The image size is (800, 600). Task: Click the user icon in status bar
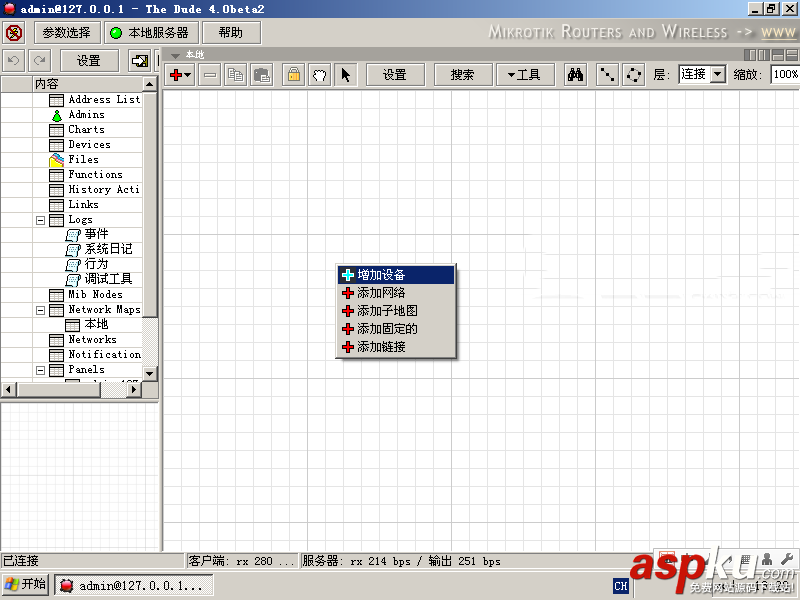(767, 560)
